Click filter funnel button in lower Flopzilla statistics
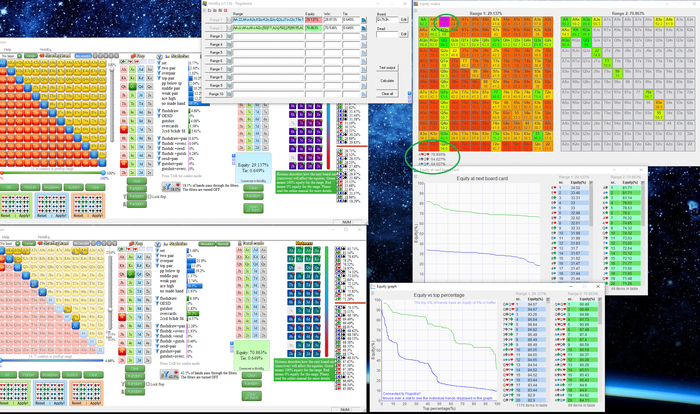Screen dimensions: 700x414 tap(170, 375)
